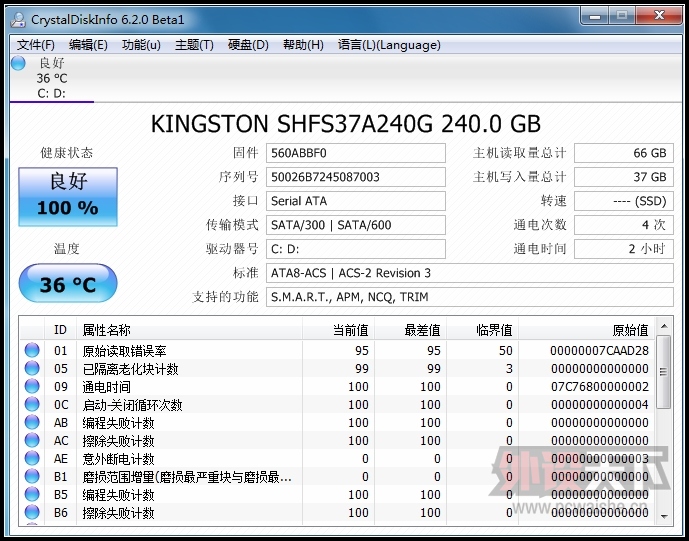Select the 原始读取错误率 attribute name
This screenshot has width=689, height=541.
point(124,351)
